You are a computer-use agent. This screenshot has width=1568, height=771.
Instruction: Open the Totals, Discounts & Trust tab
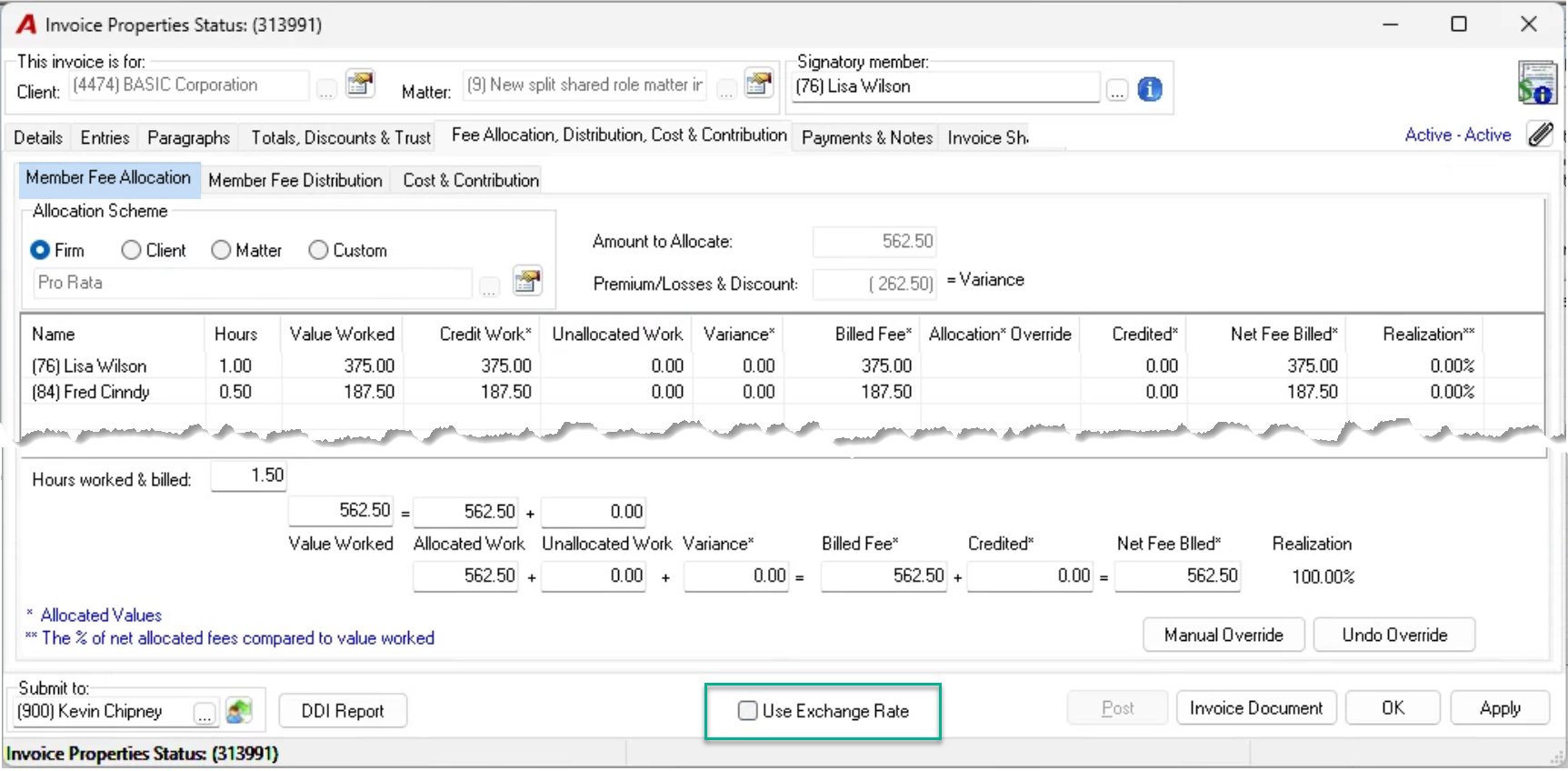341,137
